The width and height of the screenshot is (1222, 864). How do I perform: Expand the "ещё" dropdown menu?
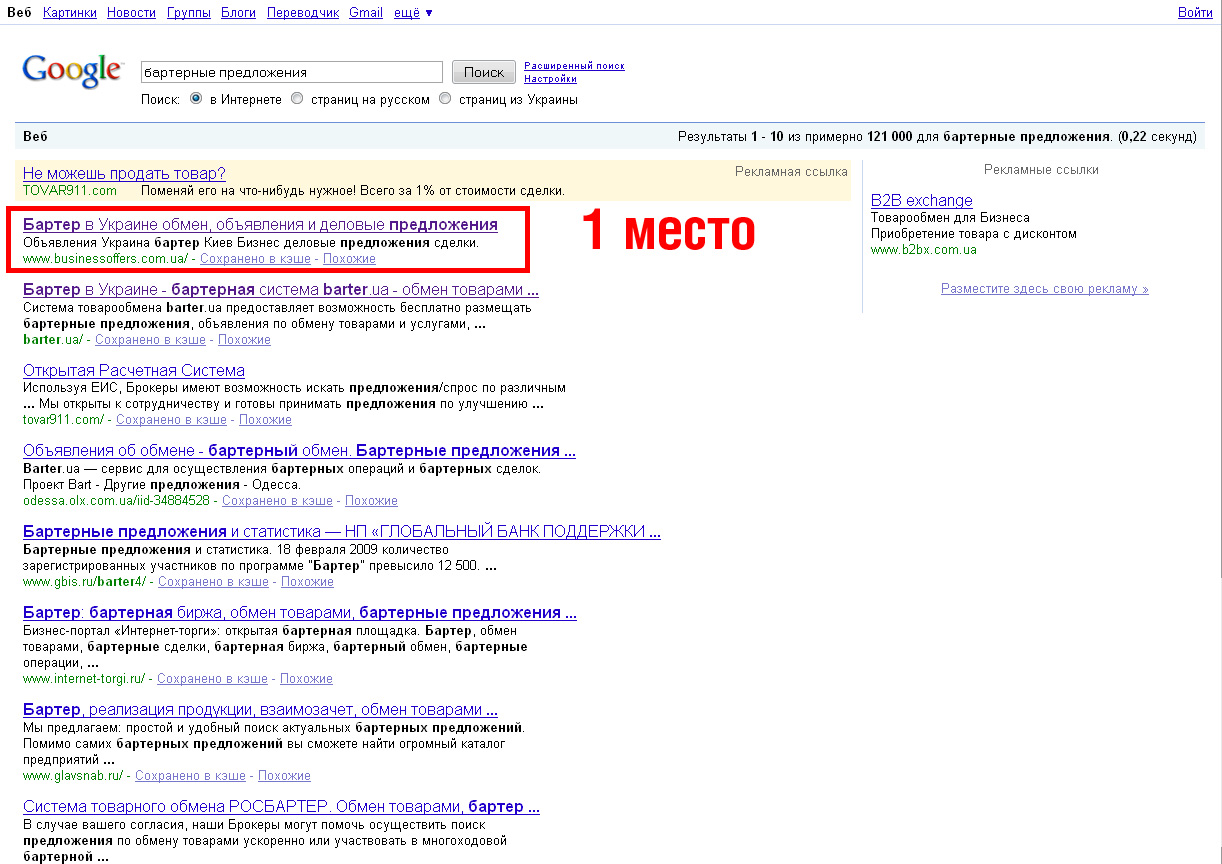click(x=413, y=13)
